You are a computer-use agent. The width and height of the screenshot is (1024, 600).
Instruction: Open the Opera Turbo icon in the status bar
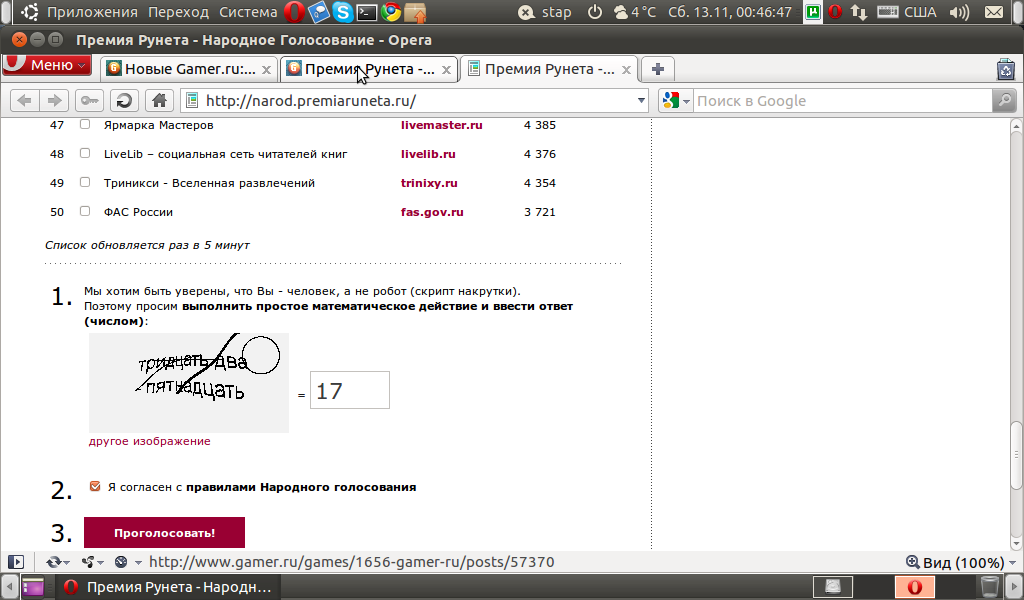coord(121,562)
